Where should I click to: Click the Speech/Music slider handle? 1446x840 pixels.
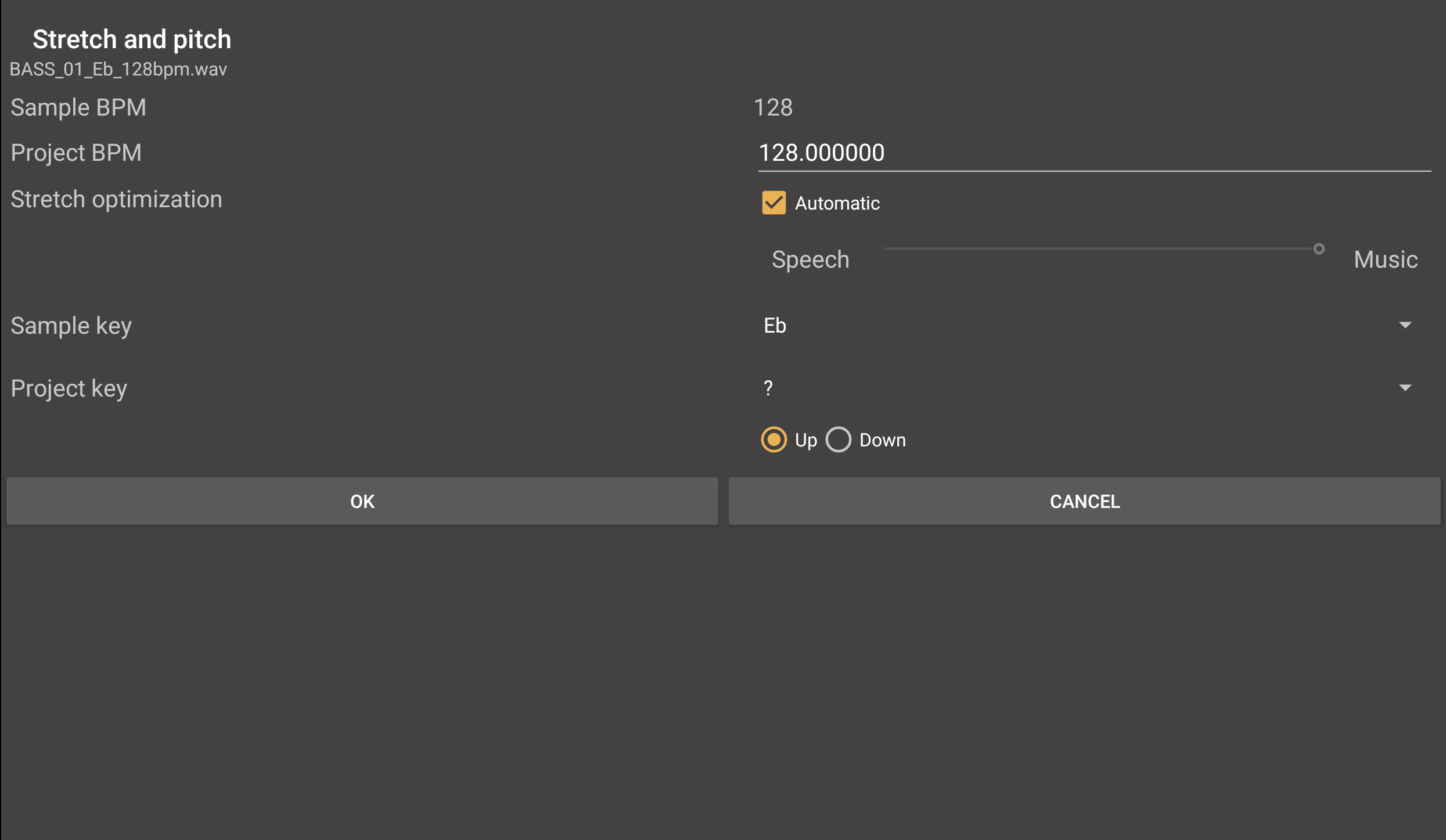pos(1319,249)
